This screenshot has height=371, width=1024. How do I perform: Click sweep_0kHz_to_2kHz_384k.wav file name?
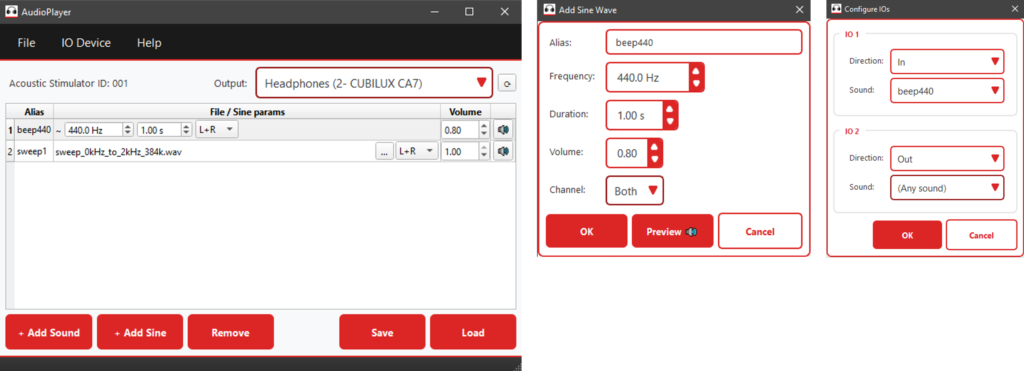point(118,152)
